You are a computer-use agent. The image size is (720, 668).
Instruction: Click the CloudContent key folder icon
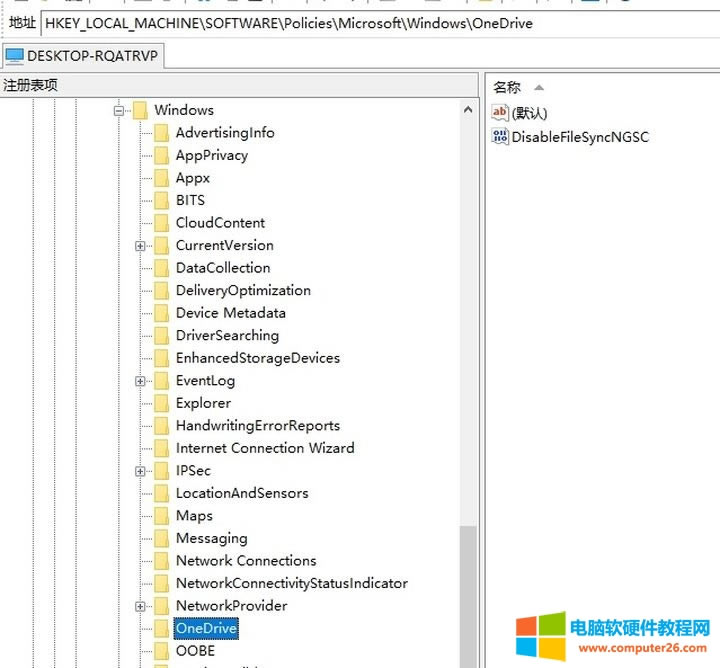pos(161,223)
